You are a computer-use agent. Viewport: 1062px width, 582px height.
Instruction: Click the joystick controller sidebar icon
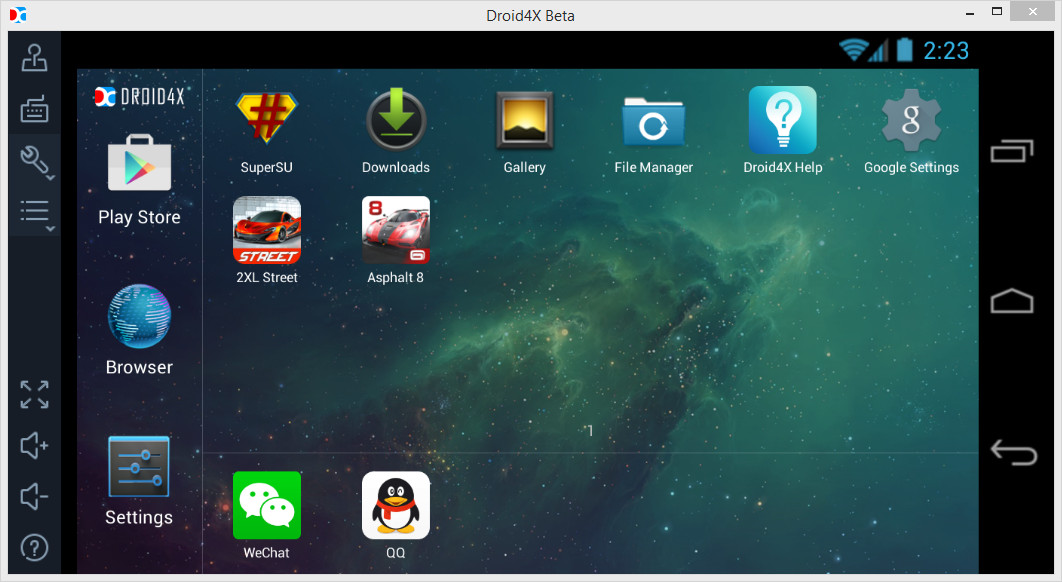34,58
